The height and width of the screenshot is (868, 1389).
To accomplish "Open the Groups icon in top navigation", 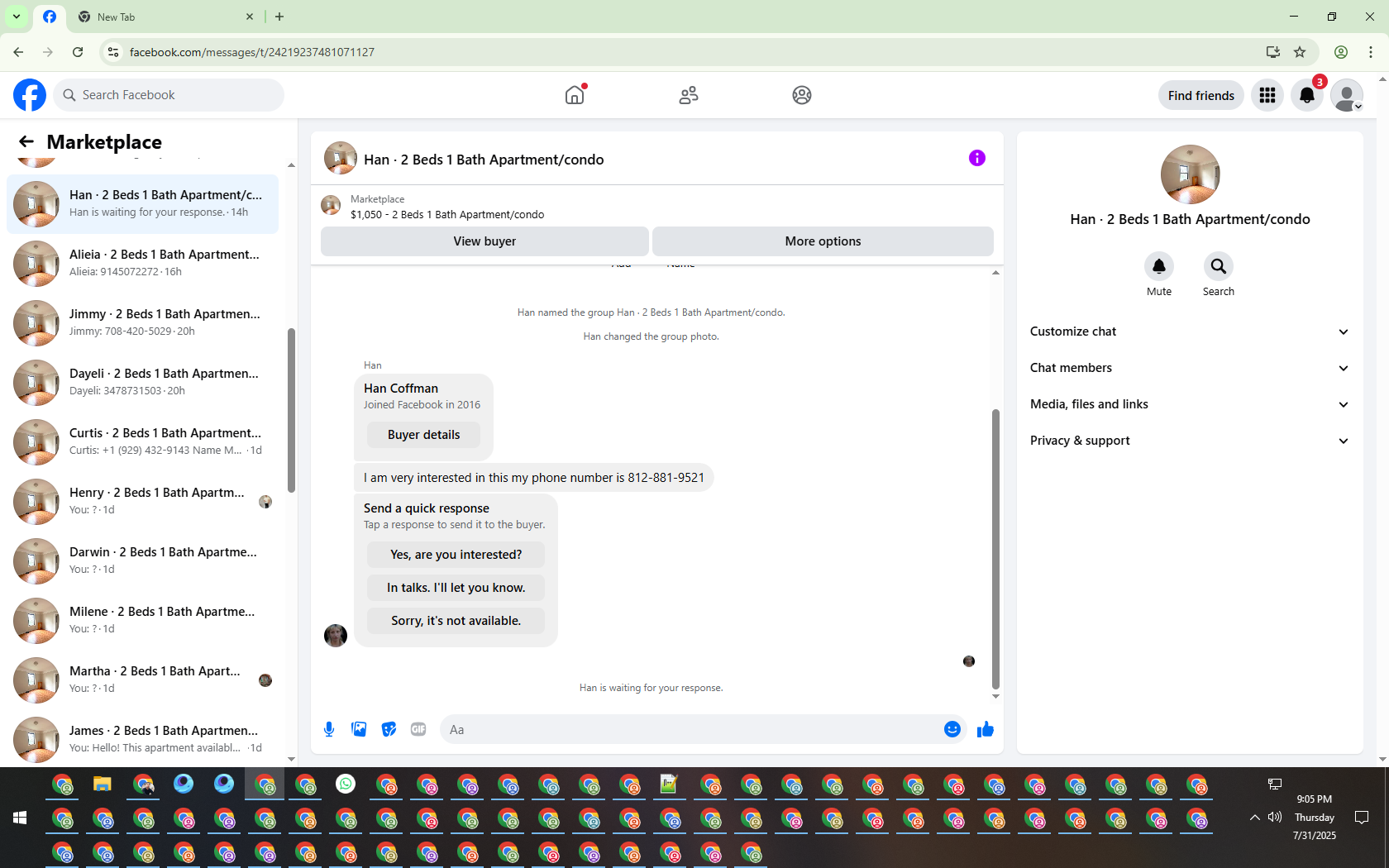I will click(802, 95).
